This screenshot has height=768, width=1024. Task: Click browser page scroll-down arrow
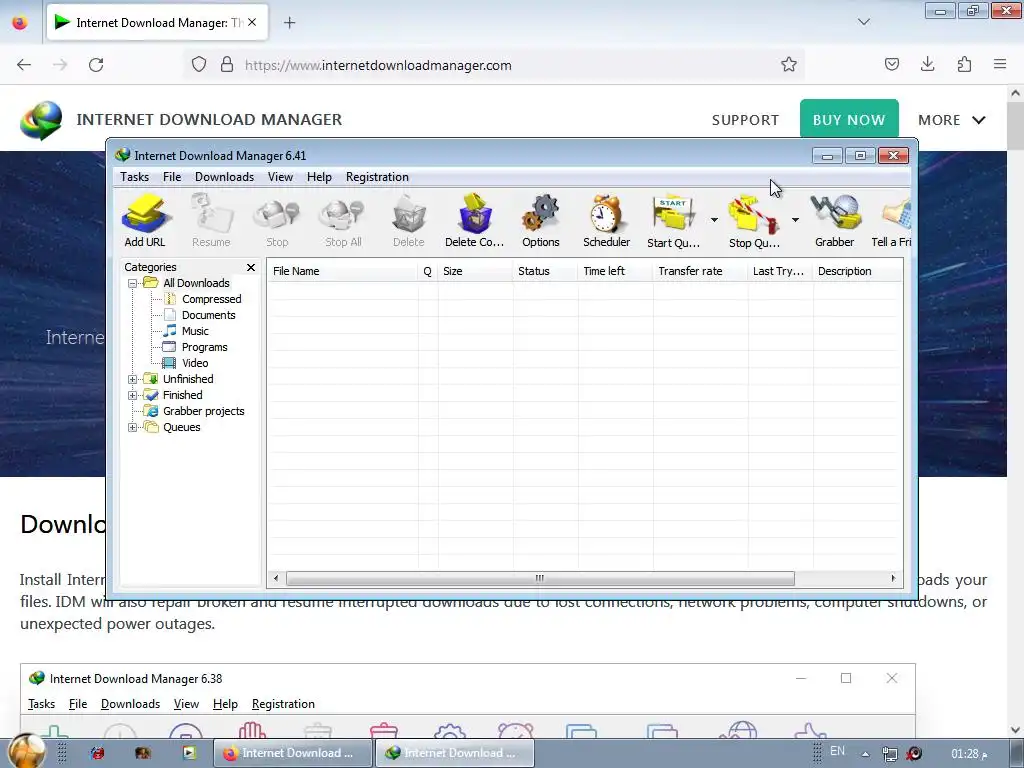[1016, 729]
